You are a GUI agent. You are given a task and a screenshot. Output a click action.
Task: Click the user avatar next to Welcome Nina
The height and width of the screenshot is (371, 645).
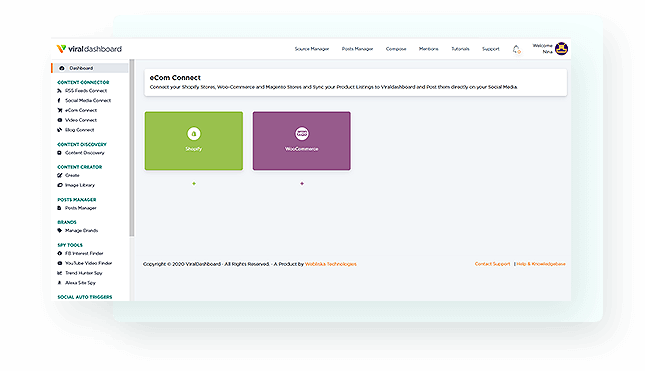(561, 49)
